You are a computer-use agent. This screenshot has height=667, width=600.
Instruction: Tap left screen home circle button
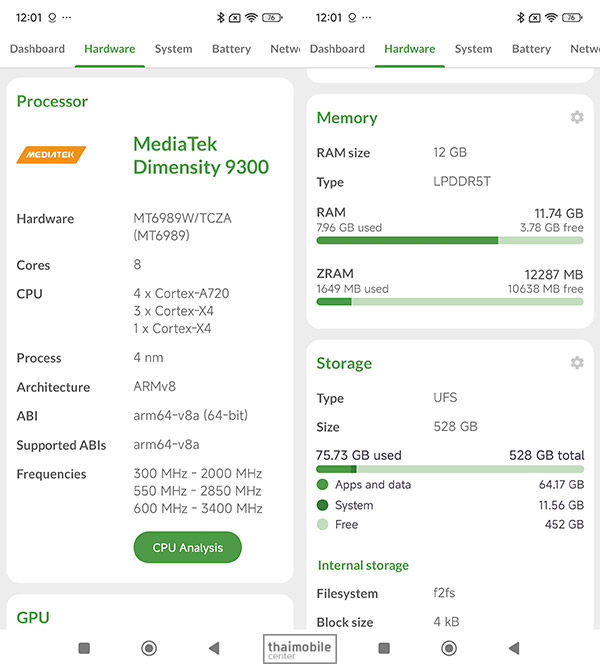(149, 648)
